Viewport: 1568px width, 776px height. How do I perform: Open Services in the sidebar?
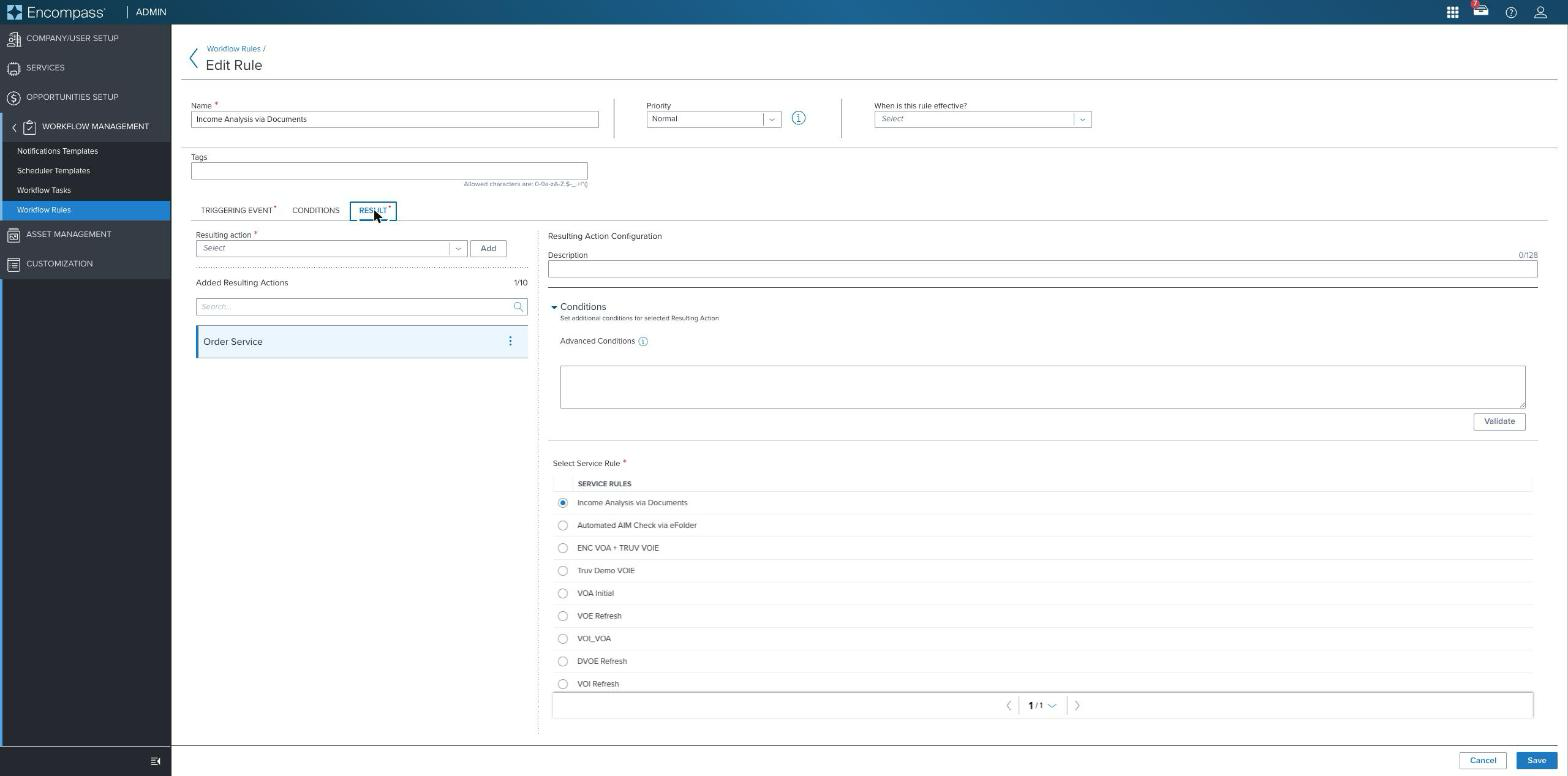click(85, 68)
